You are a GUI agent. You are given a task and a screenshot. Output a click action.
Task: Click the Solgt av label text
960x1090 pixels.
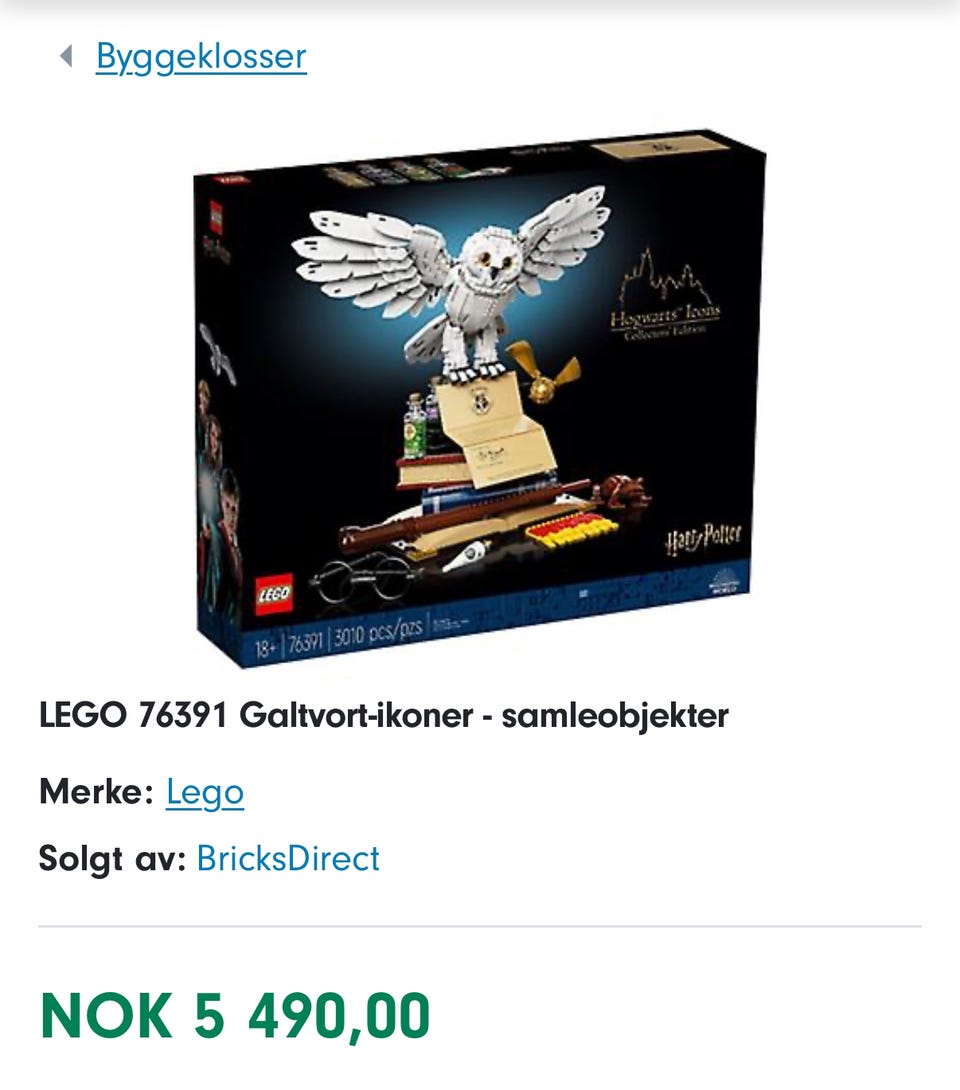coord(112,859)
